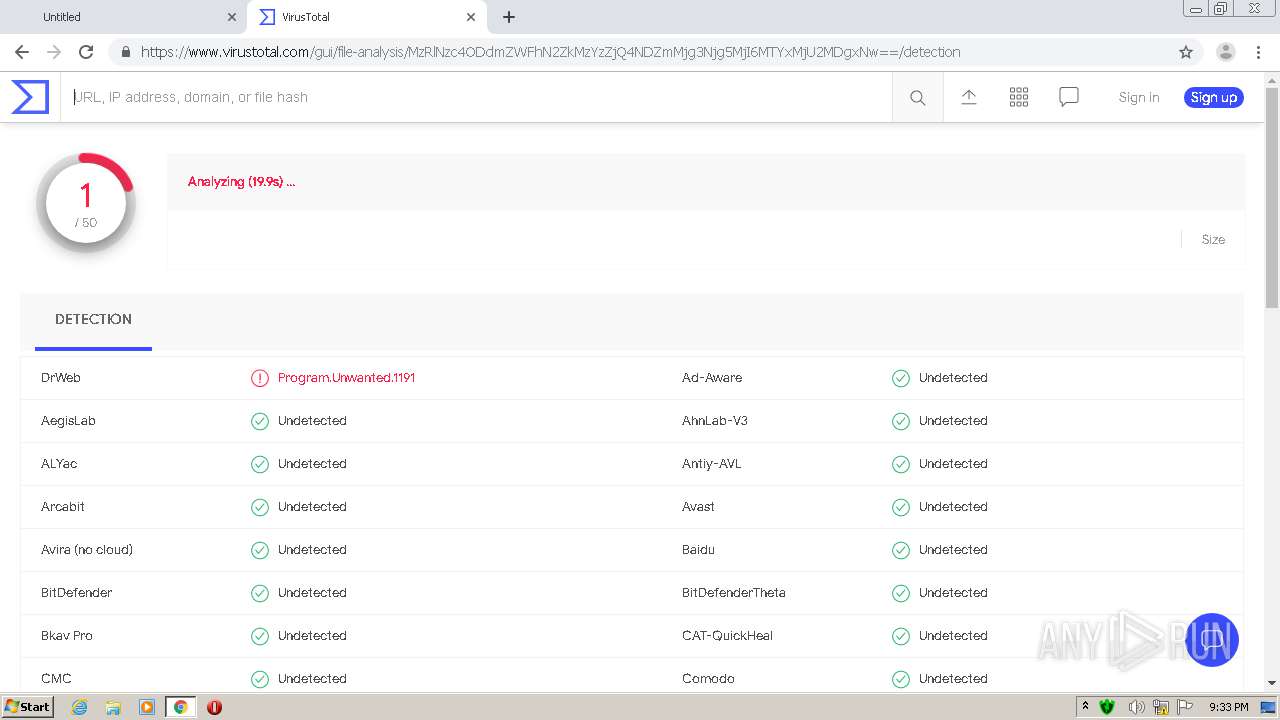Click the Bkav Pro engine name
Viewport: 1280px width, 720px height.
tap(67, 636)
